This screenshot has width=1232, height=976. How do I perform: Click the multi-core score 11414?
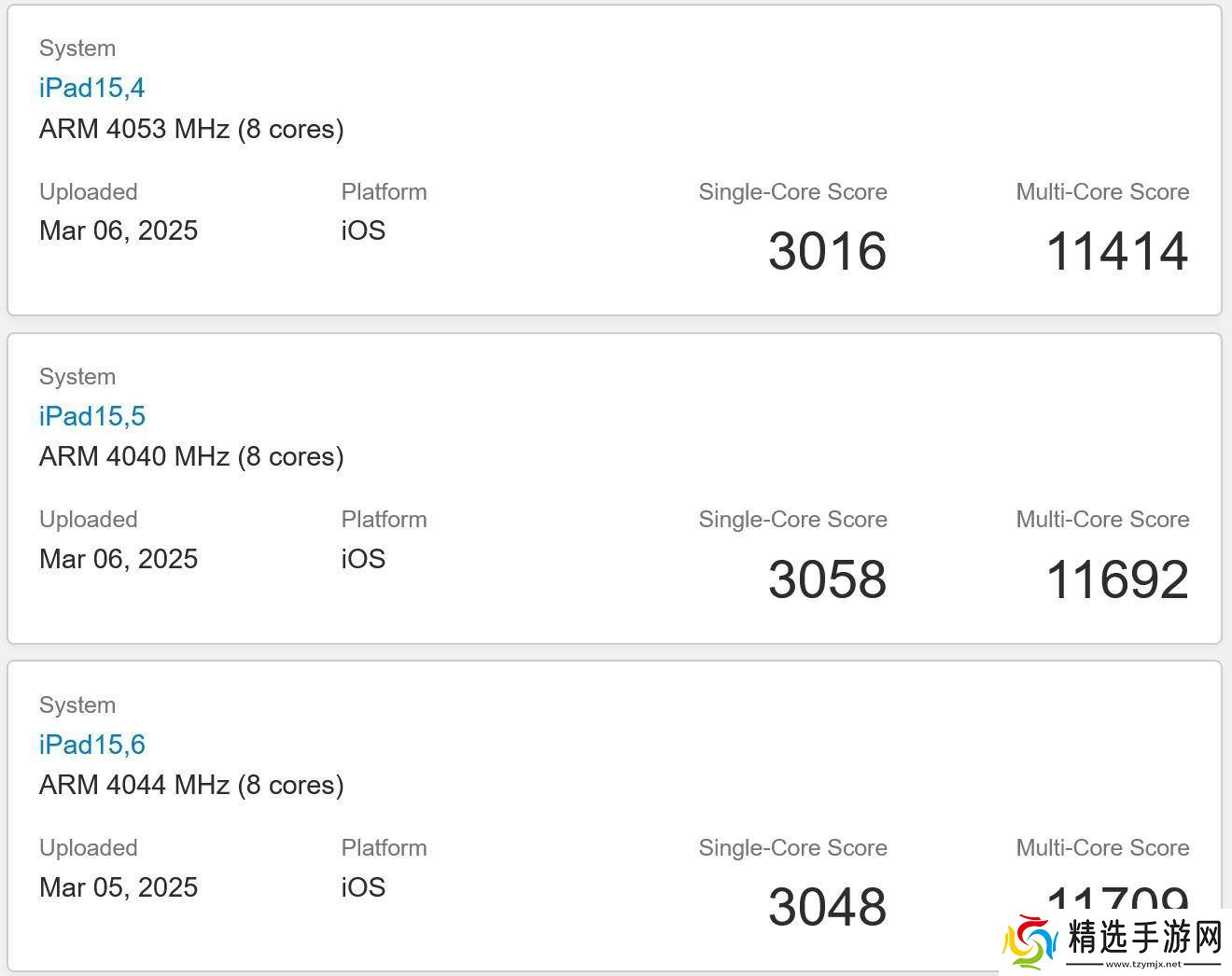tap(1116, 251)
